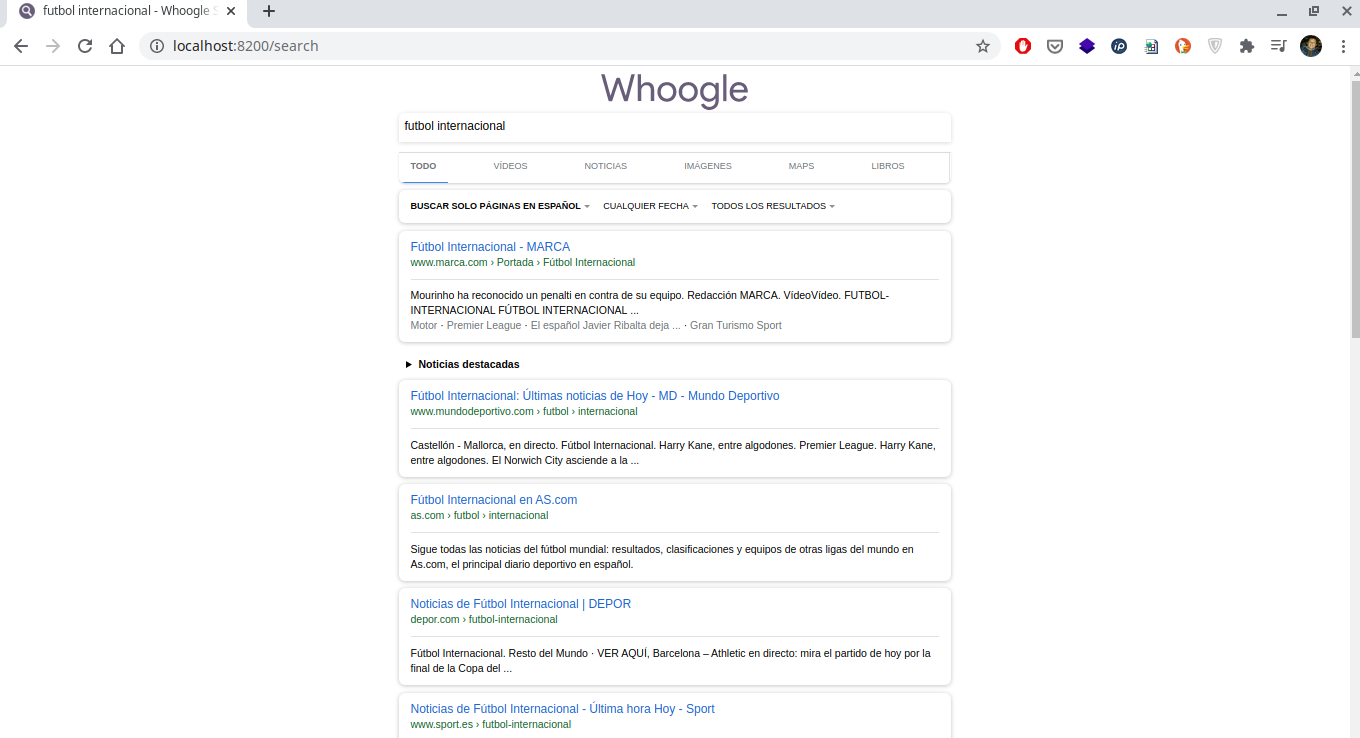Go to browser home page
The image size is (1360, 738).
coord(117,46)
